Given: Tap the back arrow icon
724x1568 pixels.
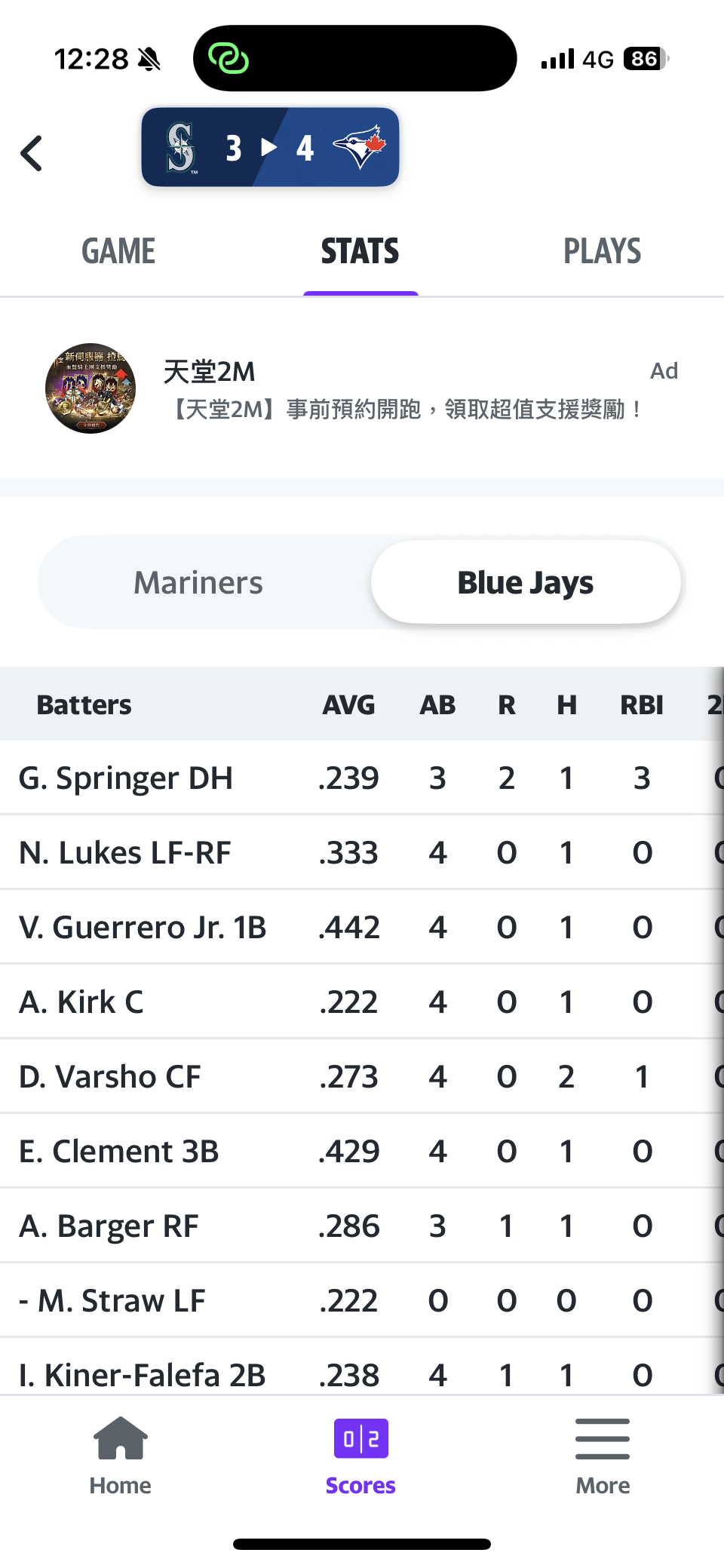Looking at the screenshot, I should [32, 153].
